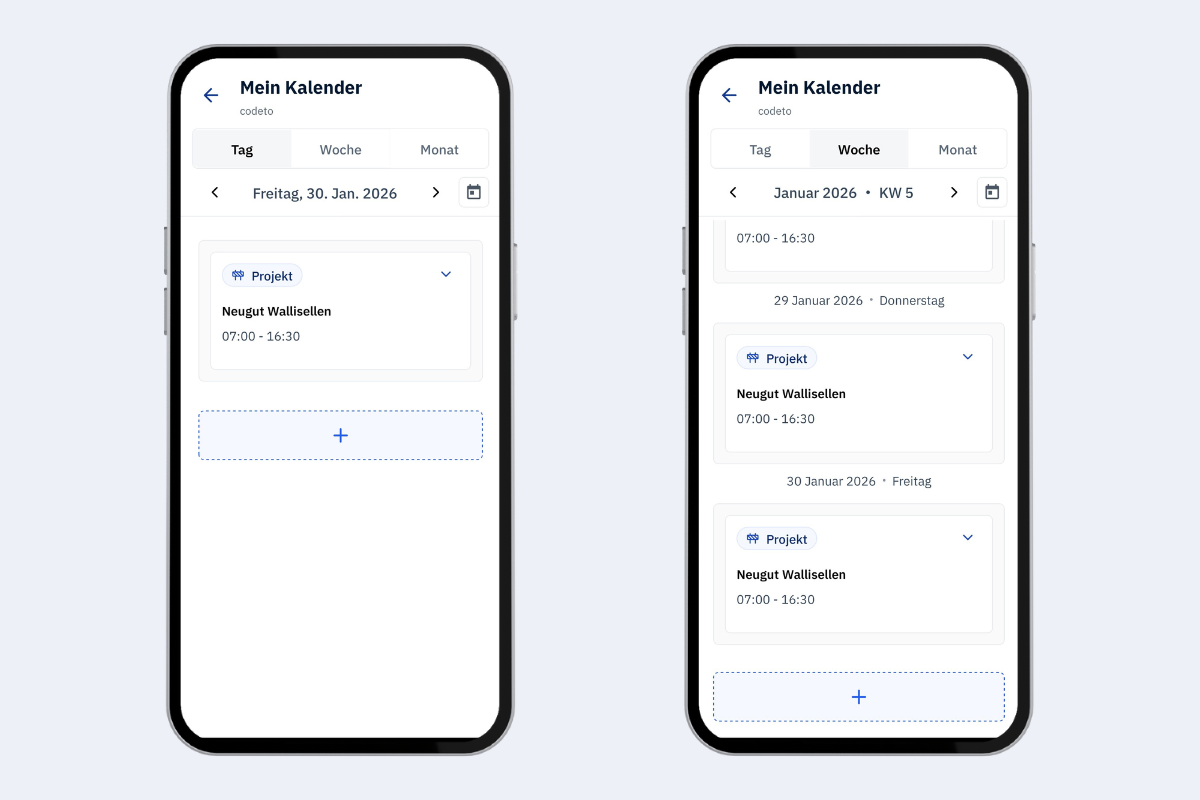Go to next week after KW 5
The height and width of the screenshot is (800, 1200).
pyautogui.click(x=954, y=192)
